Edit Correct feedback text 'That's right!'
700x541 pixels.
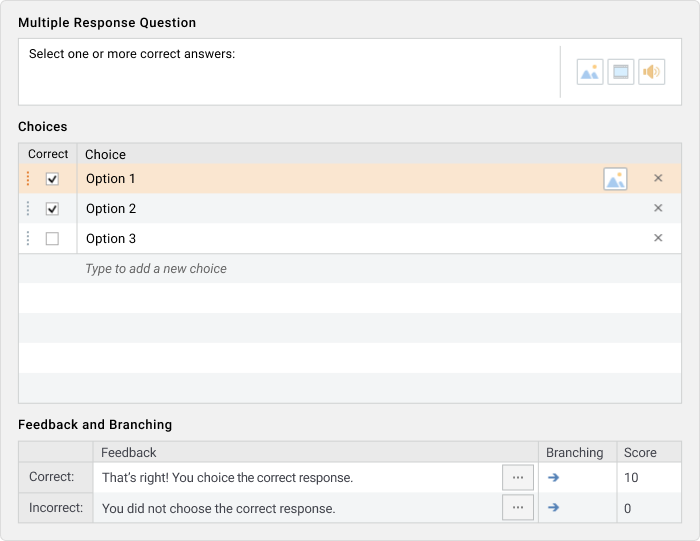pos(228,478)
